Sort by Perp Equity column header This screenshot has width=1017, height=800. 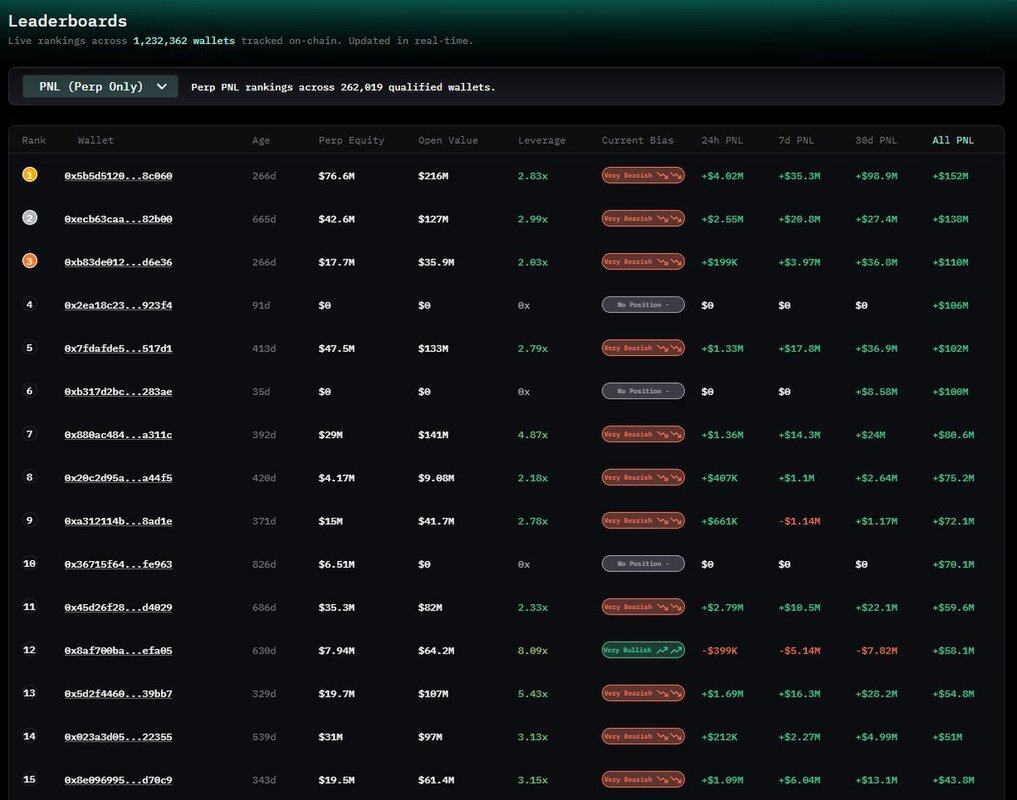[x=351, y=140]
